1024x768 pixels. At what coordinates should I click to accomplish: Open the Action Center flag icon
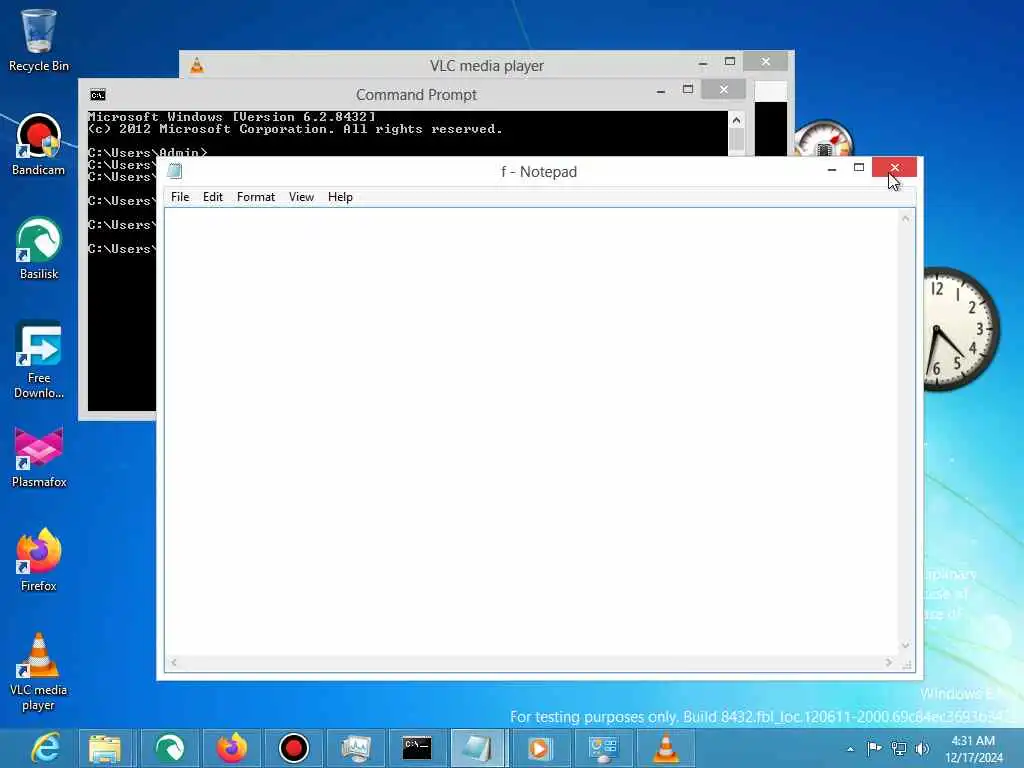point(874,748)
